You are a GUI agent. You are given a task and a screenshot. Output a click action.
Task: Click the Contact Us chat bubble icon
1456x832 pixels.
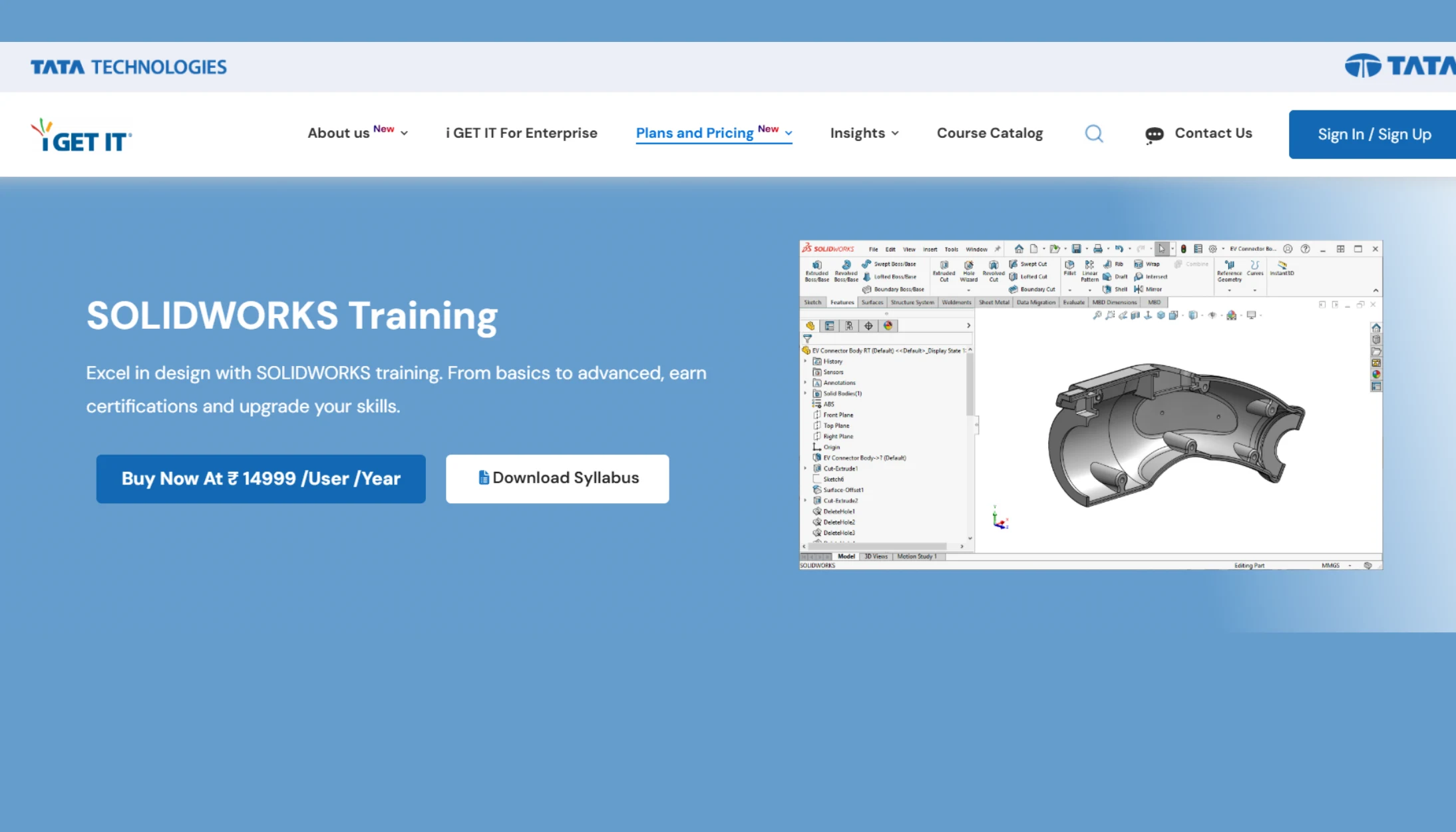[1154, 135]
